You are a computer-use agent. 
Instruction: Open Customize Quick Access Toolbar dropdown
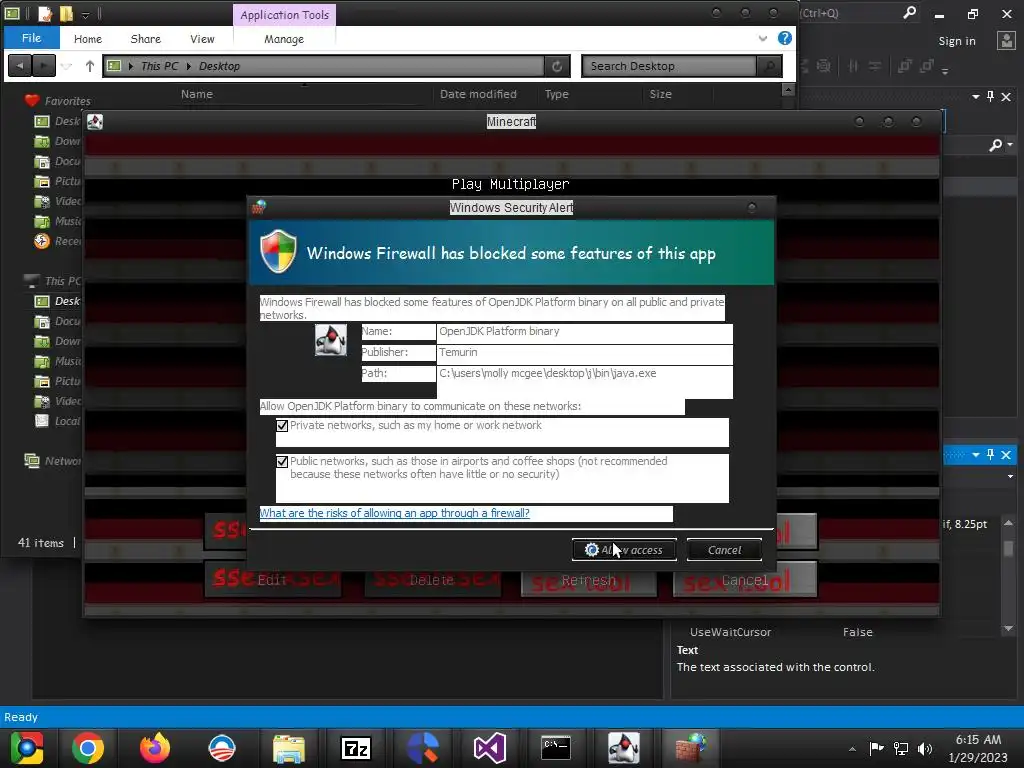(86, 14)
